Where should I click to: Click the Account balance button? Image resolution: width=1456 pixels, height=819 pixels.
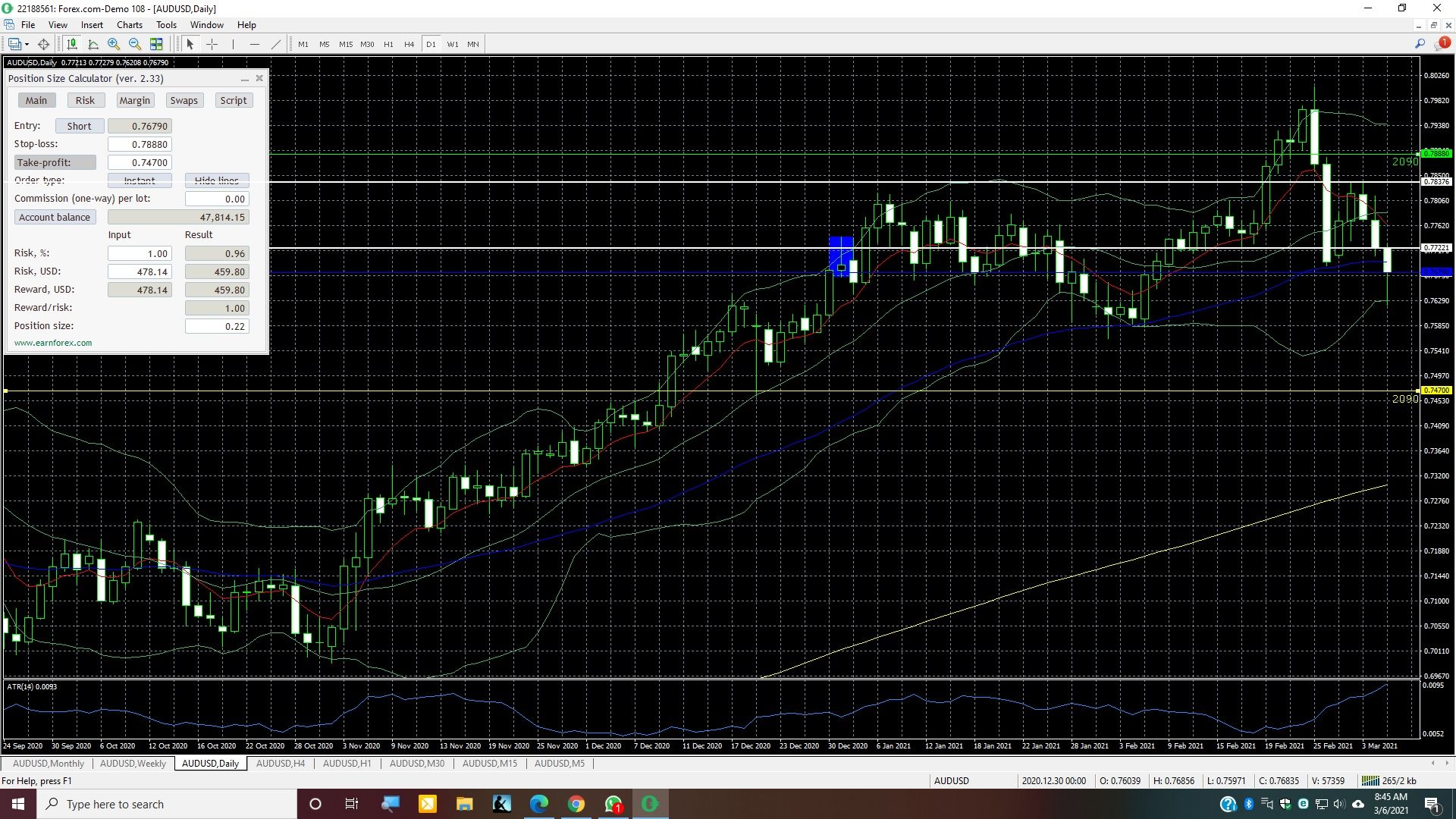click(55, 217)
